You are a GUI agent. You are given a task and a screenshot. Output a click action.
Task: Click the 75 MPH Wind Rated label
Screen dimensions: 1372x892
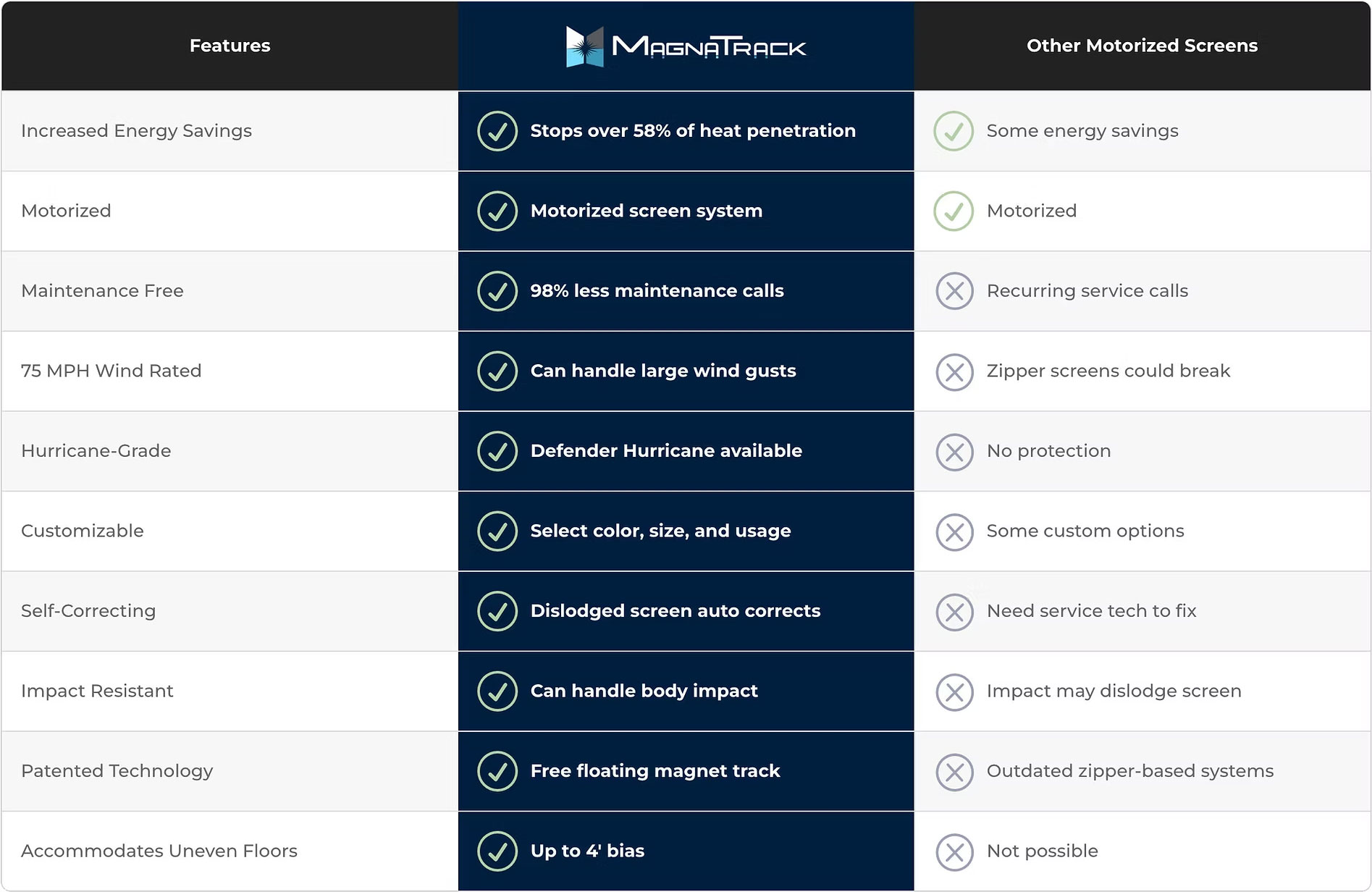(111, 371)
